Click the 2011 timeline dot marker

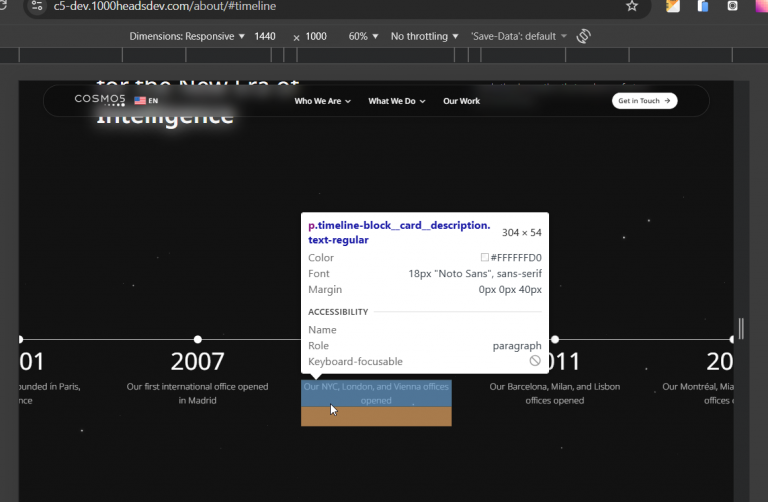point(555,339)
